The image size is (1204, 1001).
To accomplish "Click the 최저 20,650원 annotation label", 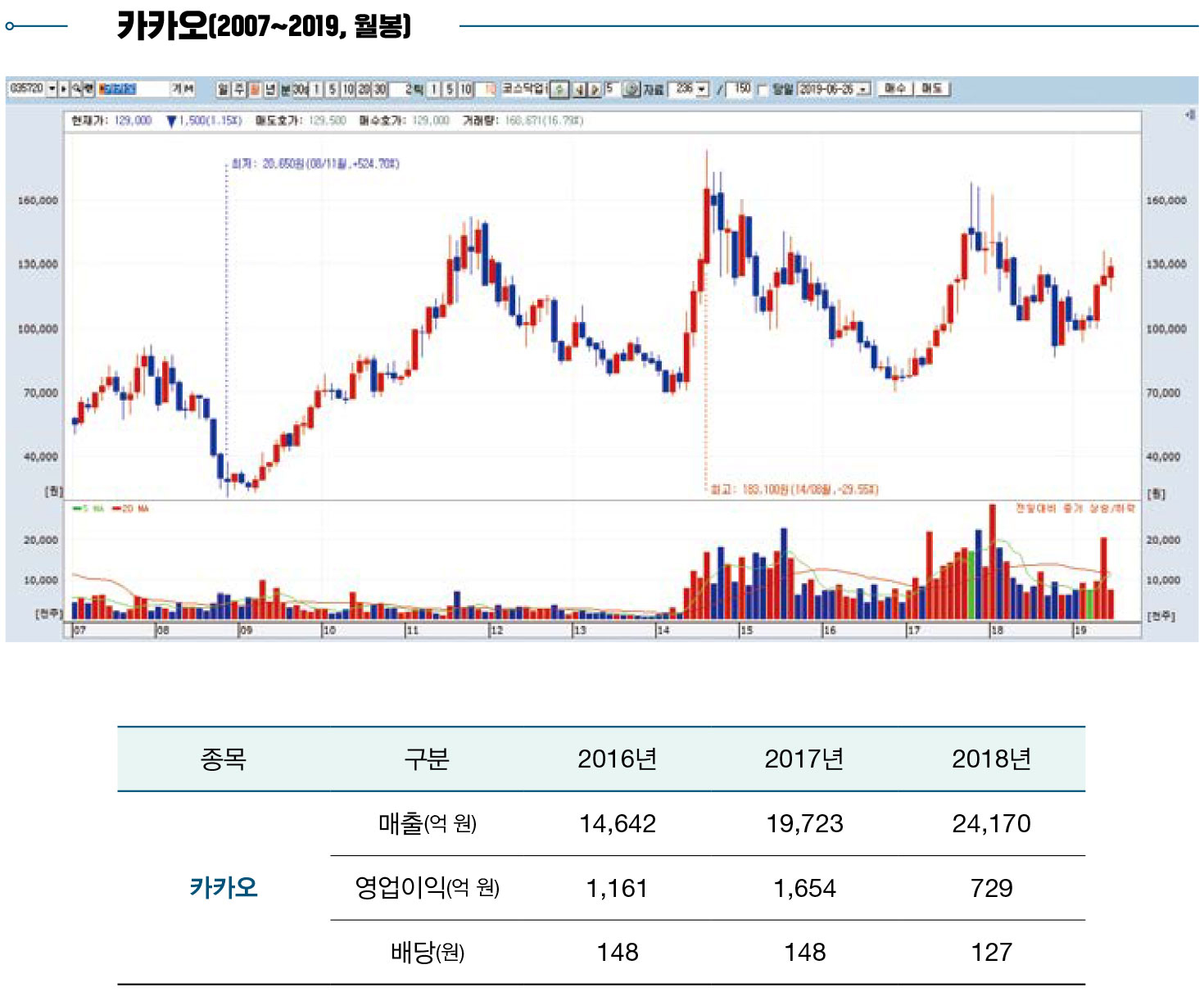I will point(315,164).
